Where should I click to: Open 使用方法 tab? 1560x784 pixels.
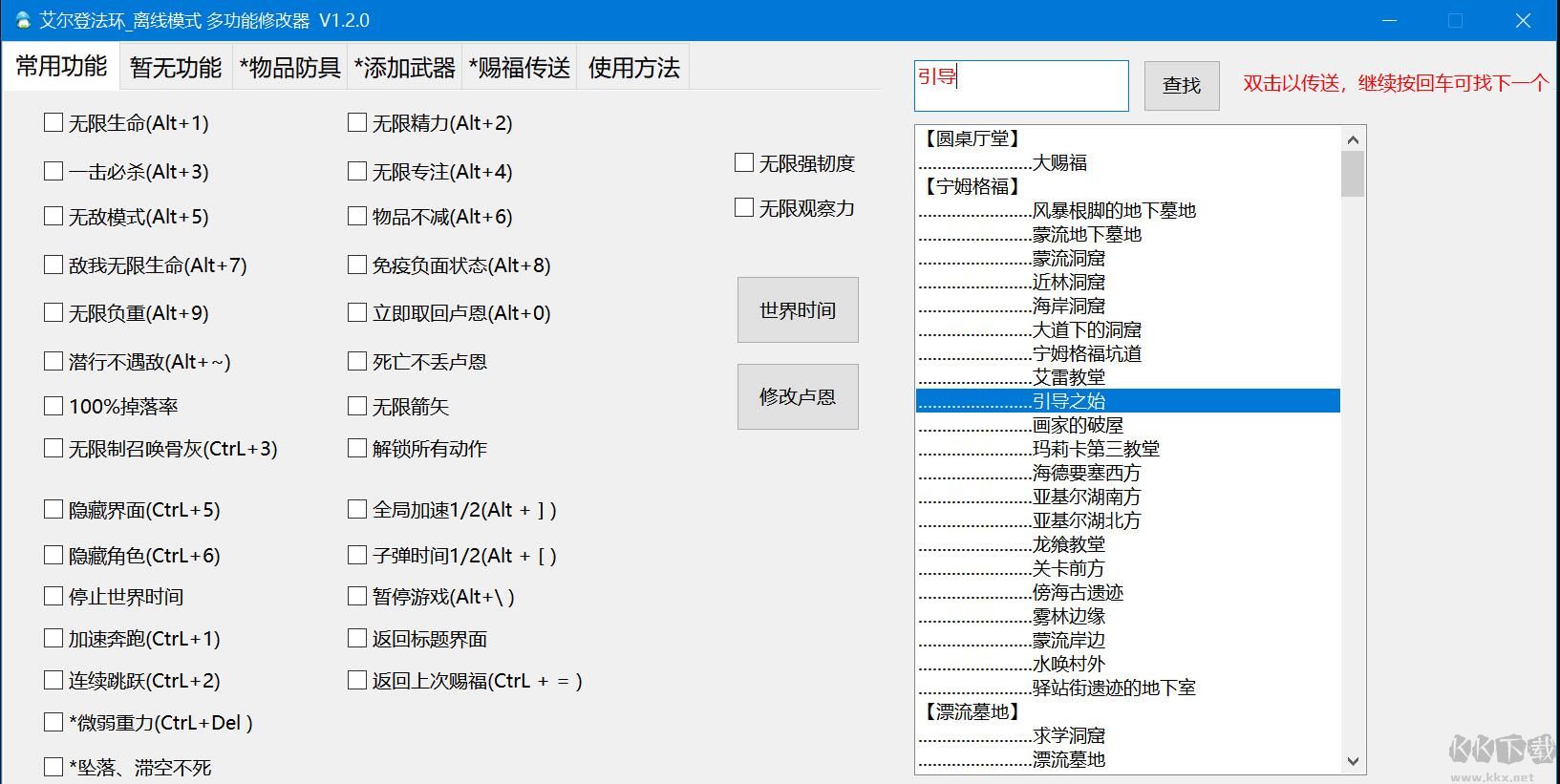633,68
